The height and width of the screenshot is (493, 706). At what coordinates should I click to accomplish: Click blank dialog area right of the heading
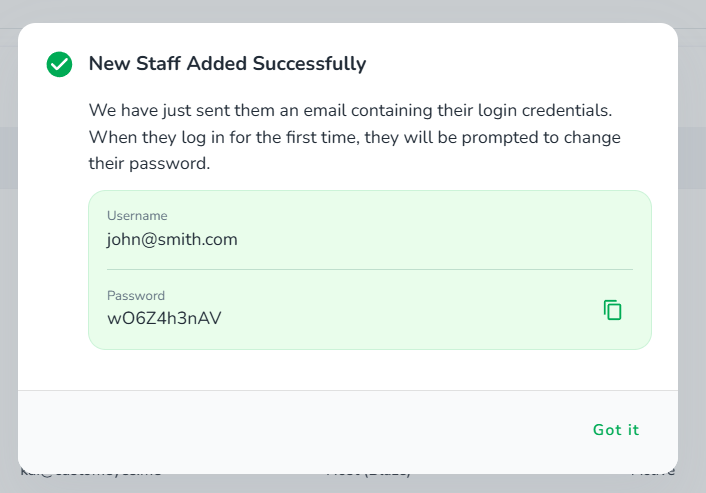click(520, 64)
